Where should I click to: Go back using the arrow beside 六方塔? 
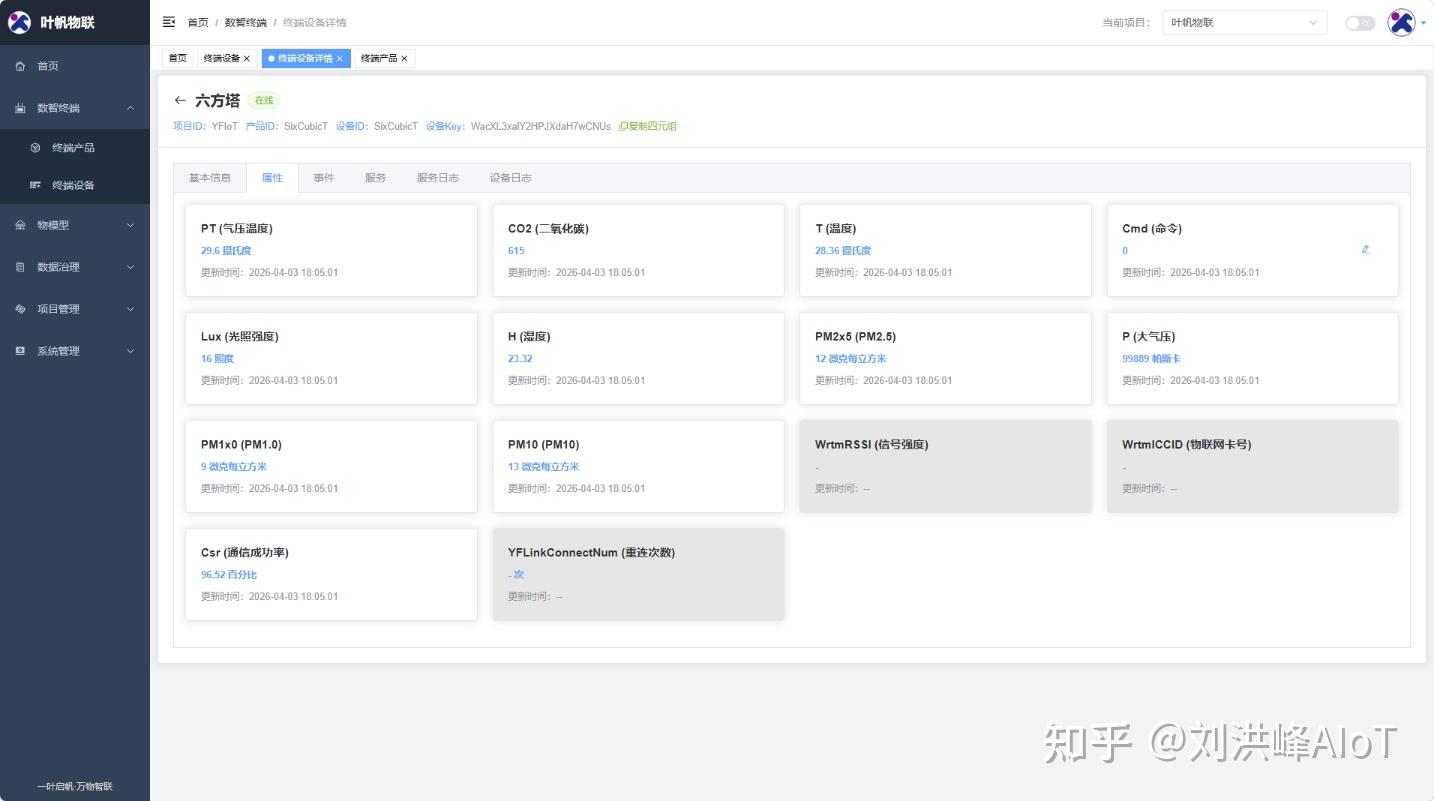click(180, 100)
